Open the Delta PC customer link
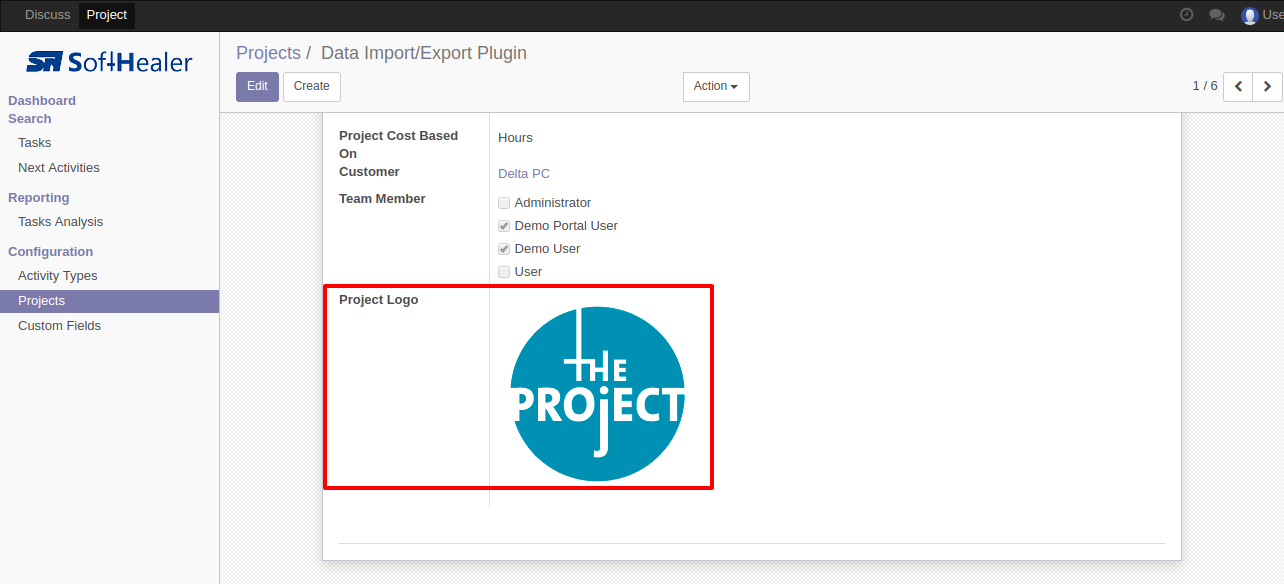Screen dimensions: 1284x584 pyautogui.click(x=524, y=174)
